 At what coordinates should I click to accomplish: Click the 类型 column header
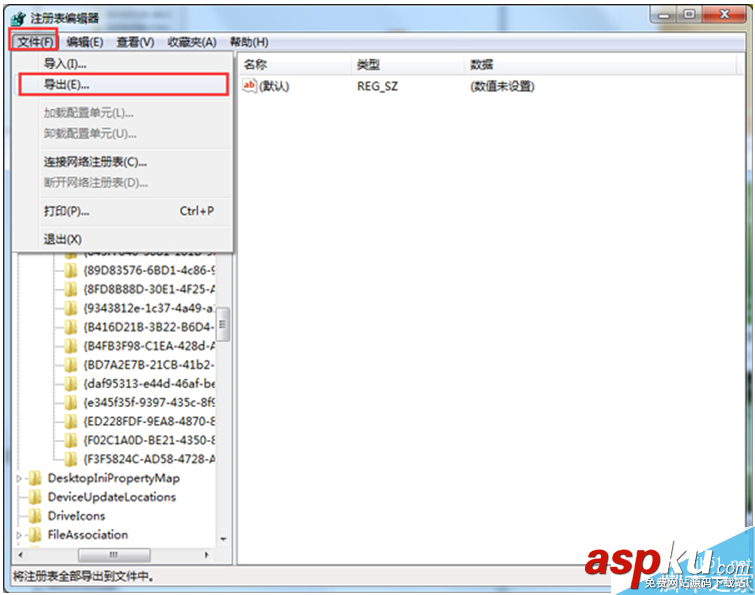coord(408,65)
